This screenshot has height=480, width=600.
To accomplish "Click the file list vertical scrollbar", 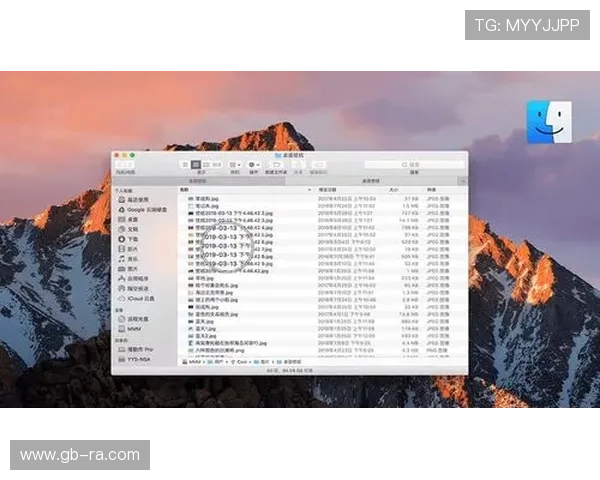I will 464,270.
